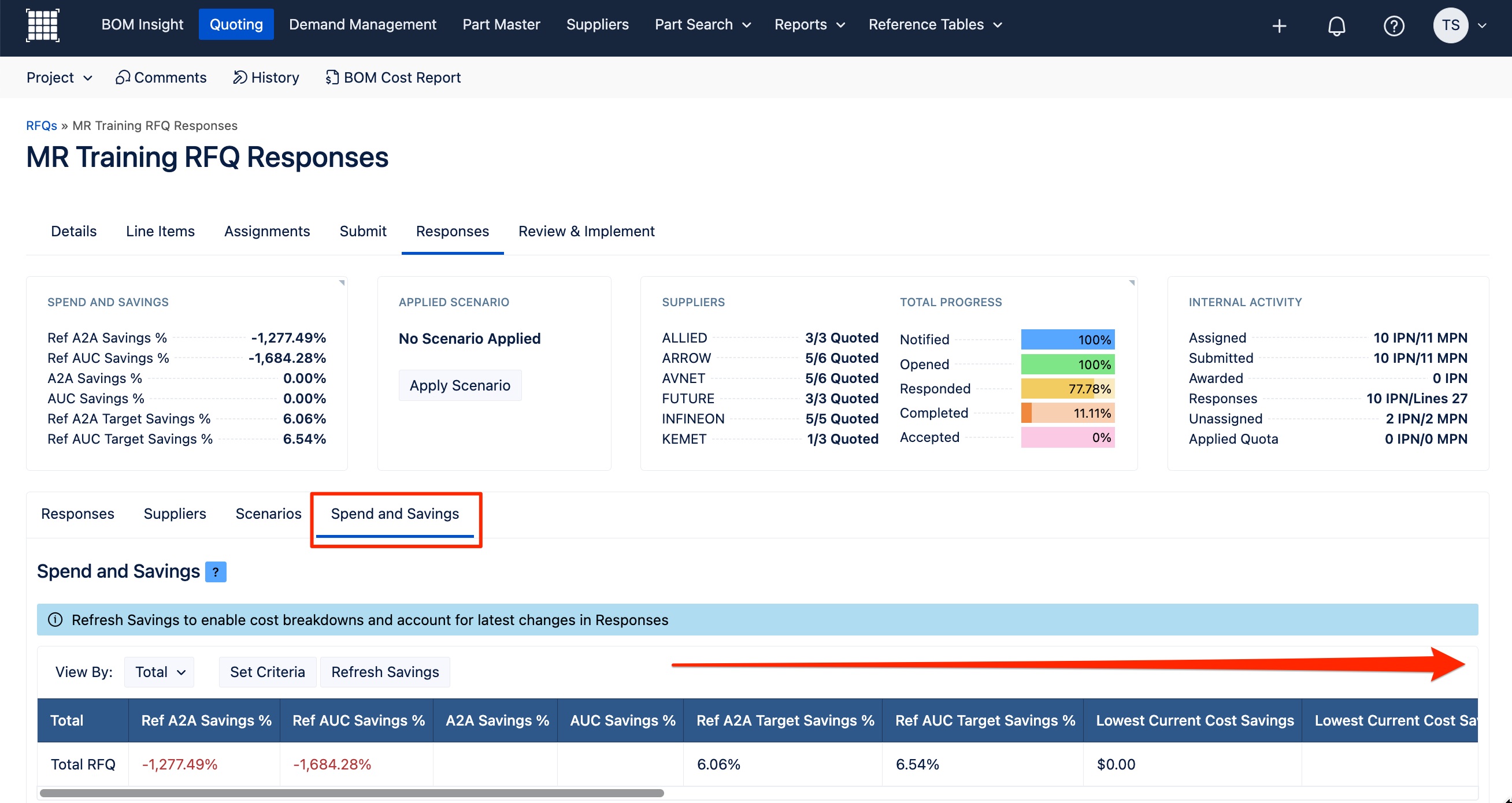The width and height of the screenshot is (1512, 803).
Task: Switch to the Line Items tab
Action: pos(160,231)
